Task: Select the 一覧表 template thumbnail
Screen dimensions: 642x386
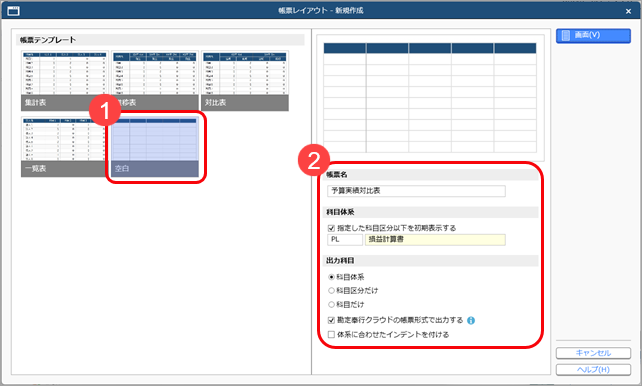Action: [x=64, y=147]
